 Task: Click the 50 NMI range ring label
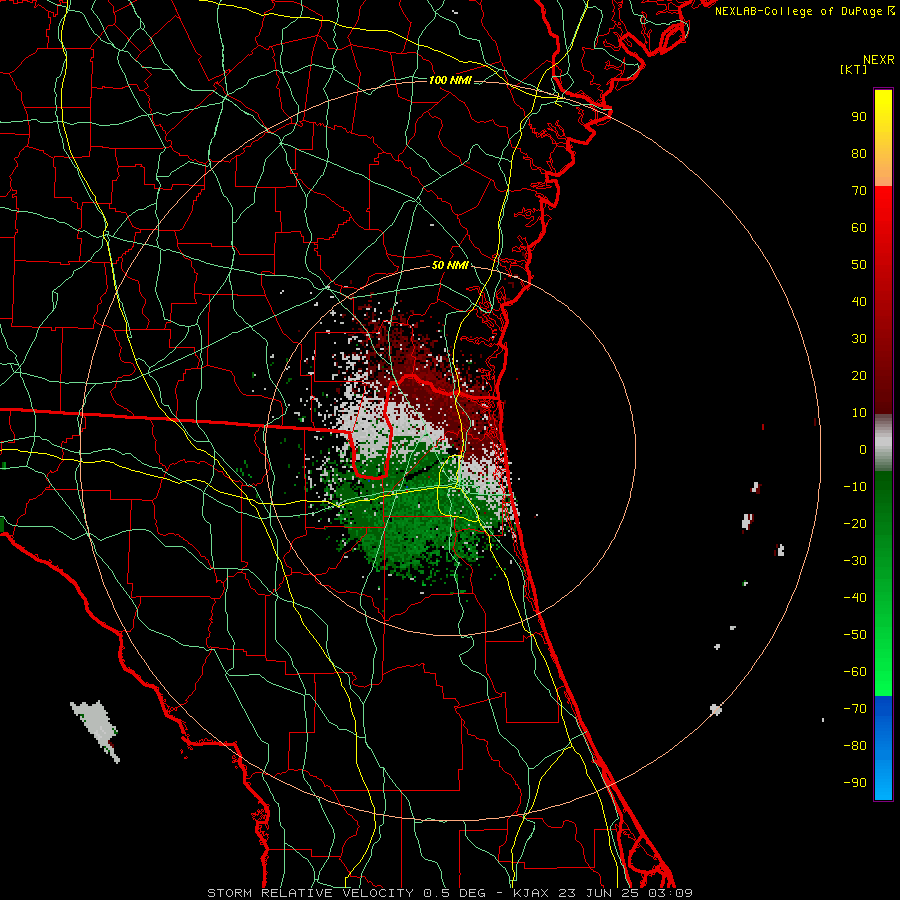coord(450,265)
